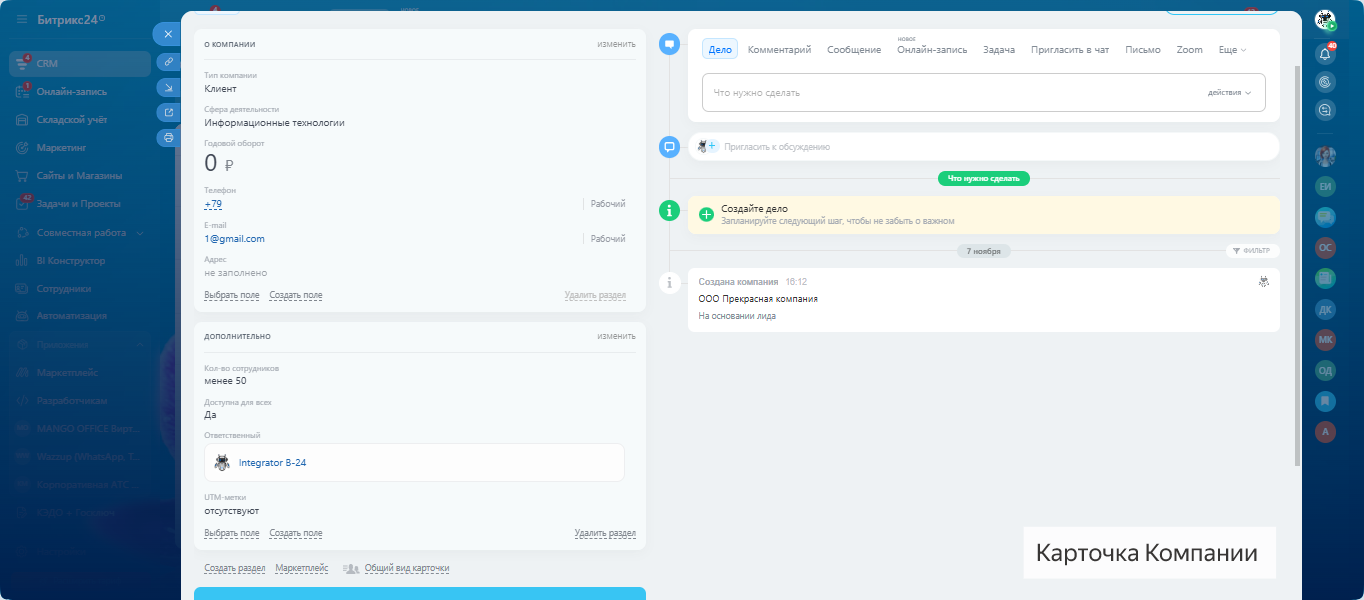This screenshot has height=600, width=1364.
Task: Open CRM section in sidebar
Action: pos(79,63)
